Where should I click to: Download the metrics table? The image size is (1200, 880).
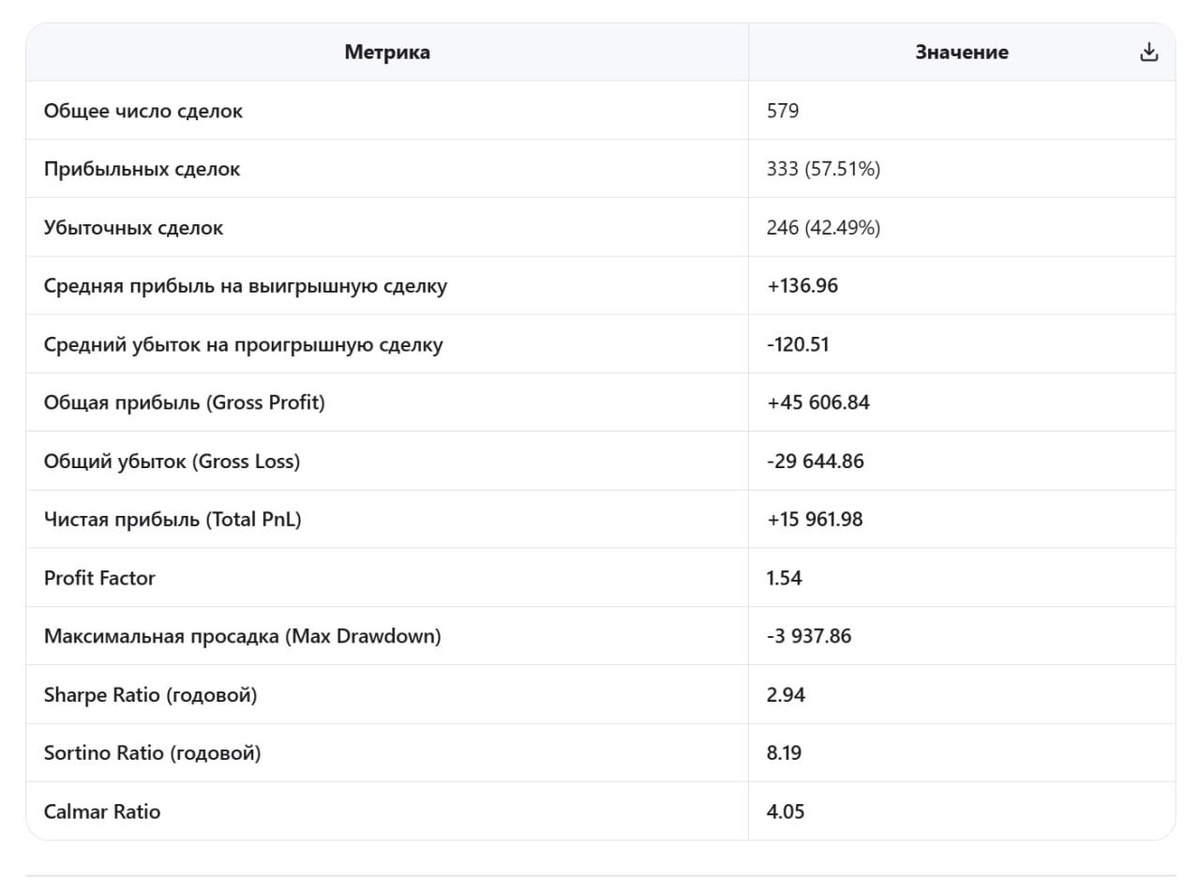pos(1149,53)
